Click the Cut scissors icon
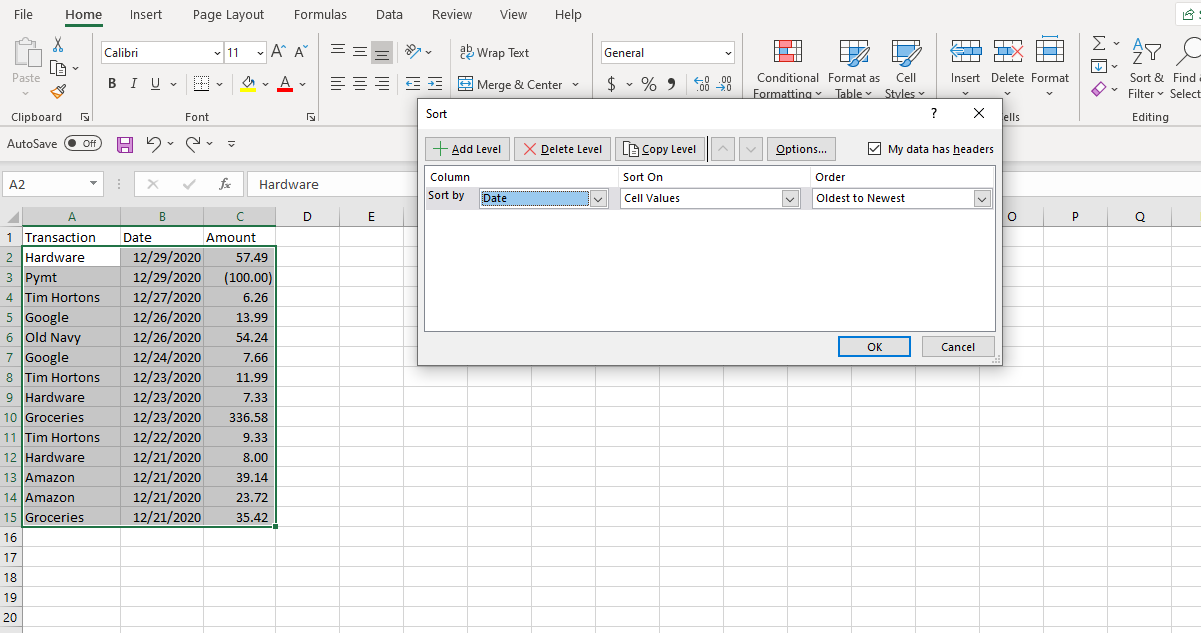 58,45
